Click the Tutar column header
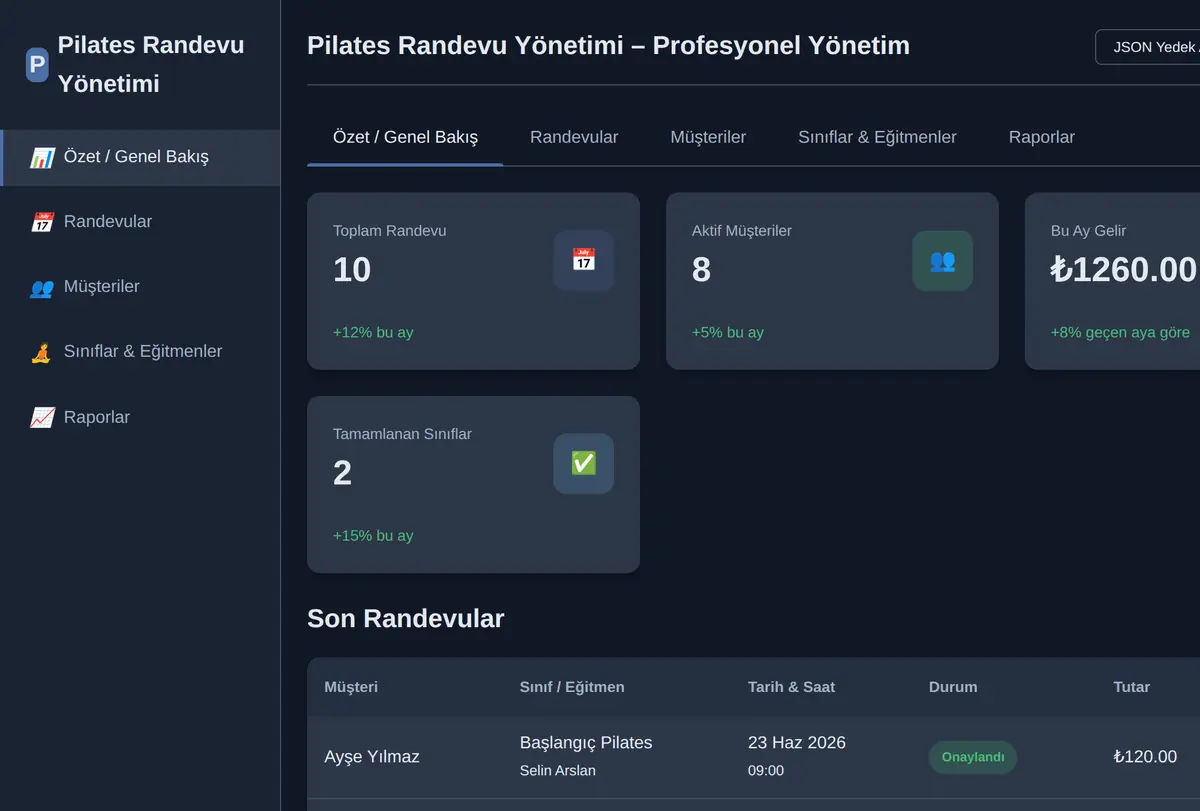 (x=1131, y=687)
